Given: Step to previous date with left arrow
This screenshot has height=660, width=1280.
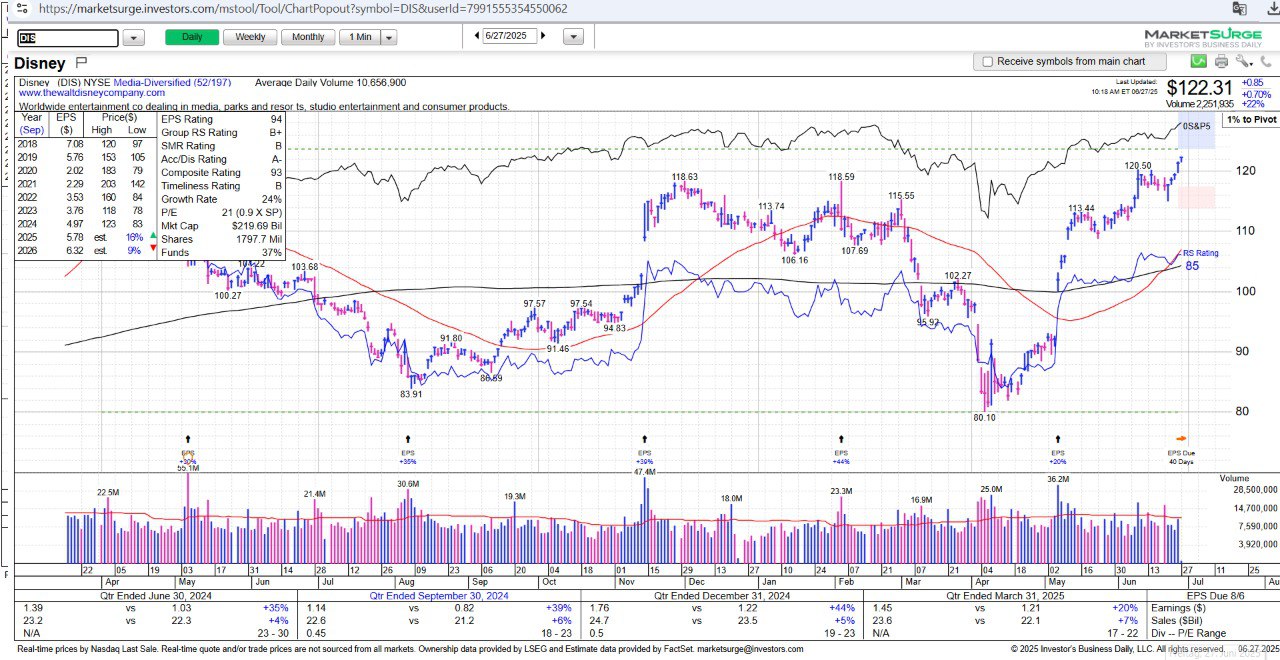Looking at the screenshot, I should pos(477,36).
